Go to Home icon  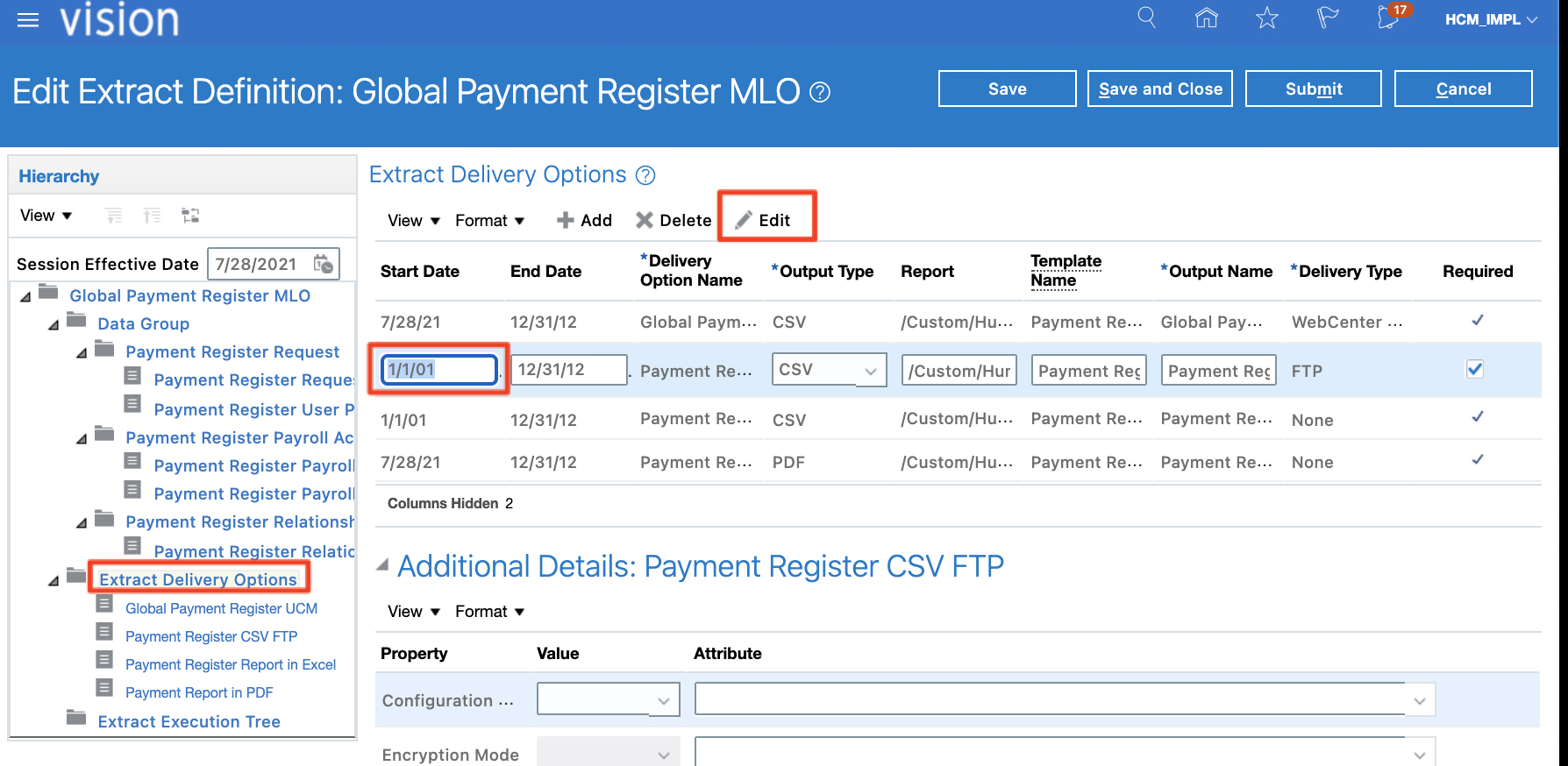[x=1207, y=18]
